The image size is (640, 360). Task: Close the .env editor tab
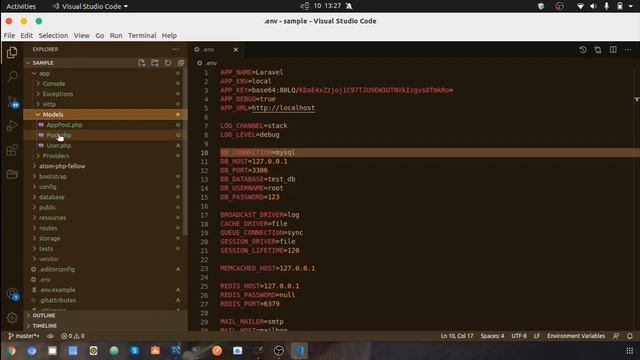236,50
